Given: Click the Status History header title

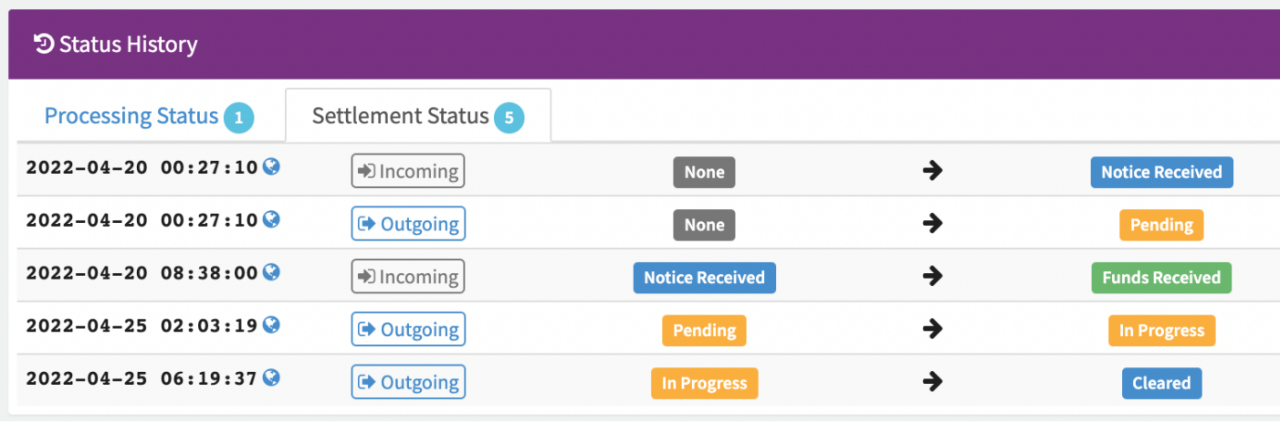Looking at the screenshot, I should (128, 45).
